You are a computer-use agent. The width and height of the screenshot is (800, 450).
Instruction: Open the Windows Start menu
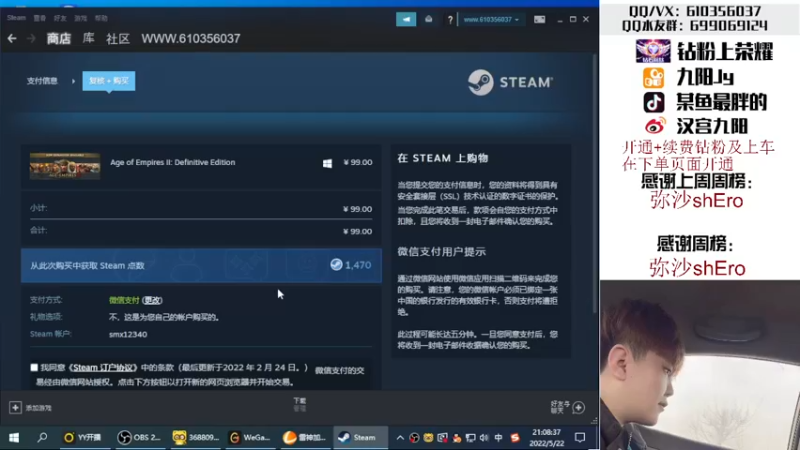[x=14, y=437]
